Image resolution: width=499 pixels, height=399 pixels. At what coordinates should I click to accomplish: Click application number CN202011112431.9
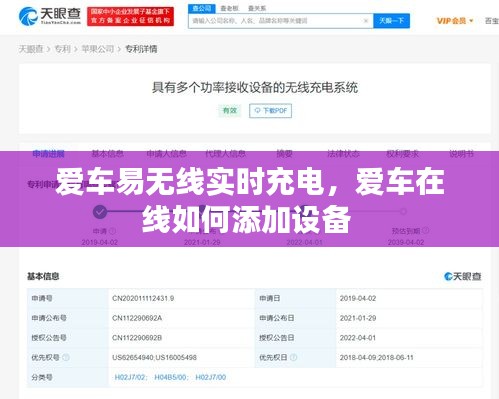click(143, 298)
